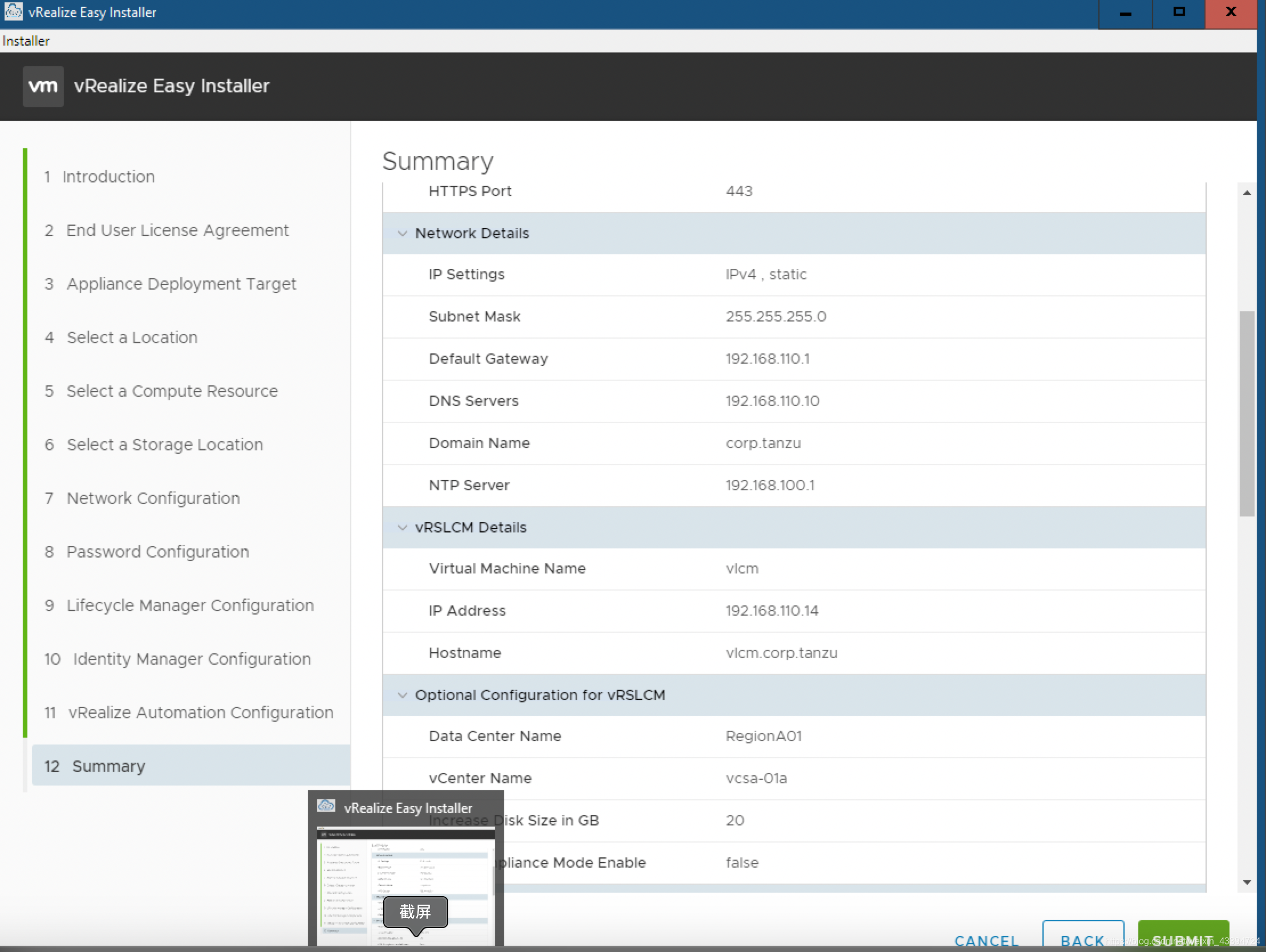
Task: Select Identity Manager Configuration step
Action: point(191,659)
